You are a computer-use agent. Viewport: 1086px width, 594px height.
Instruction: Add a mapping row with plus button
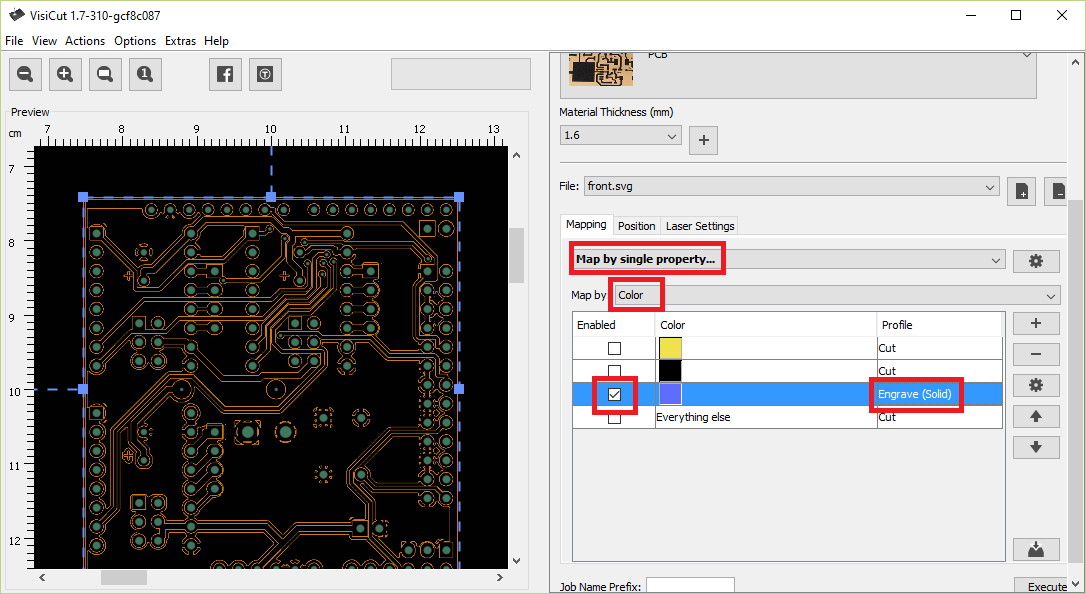click(1036, 323)
